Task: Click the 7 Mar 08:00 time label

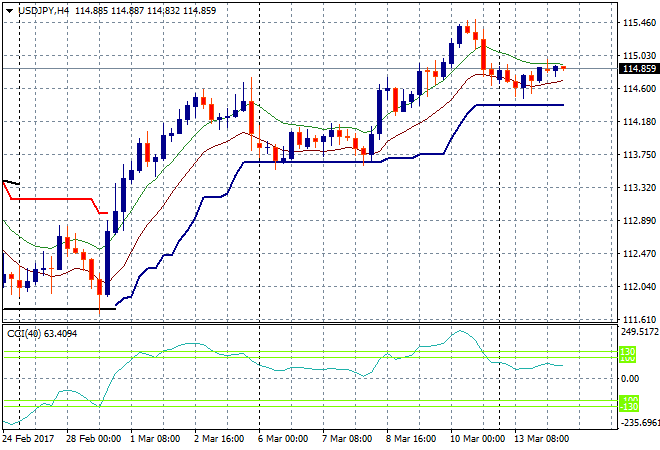Action: point(347,439)
